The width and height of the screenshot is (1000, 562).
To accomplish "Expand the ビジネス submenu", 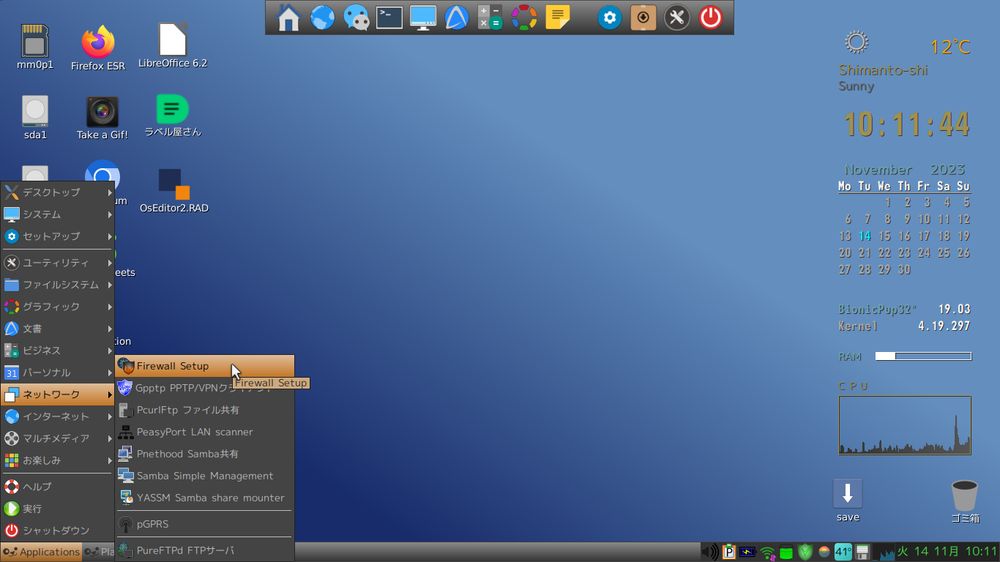I will (x=57, y=350).
